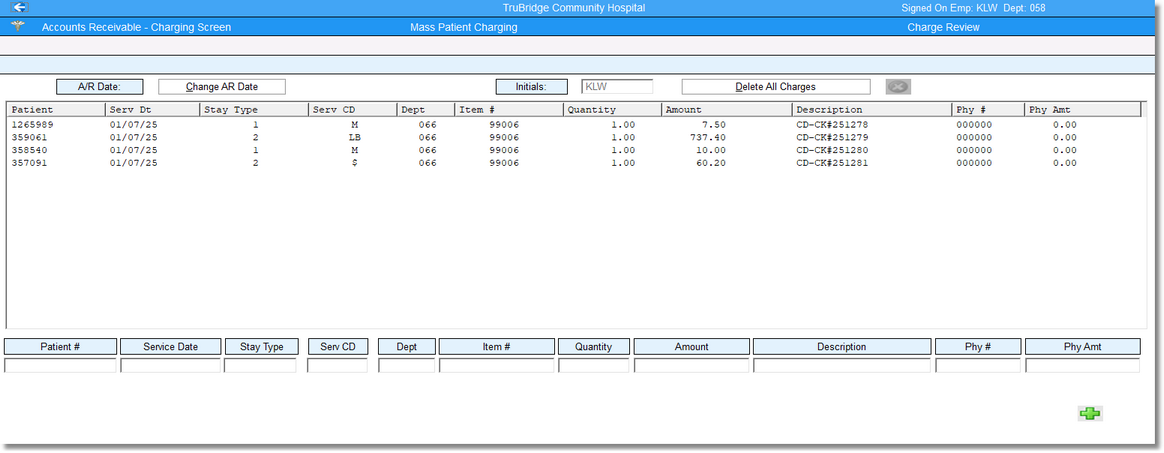Viewport: 1164px width, 453px height.
Task: Click Accounts Receivable - Charging Screen title
Action: point(136,27)
